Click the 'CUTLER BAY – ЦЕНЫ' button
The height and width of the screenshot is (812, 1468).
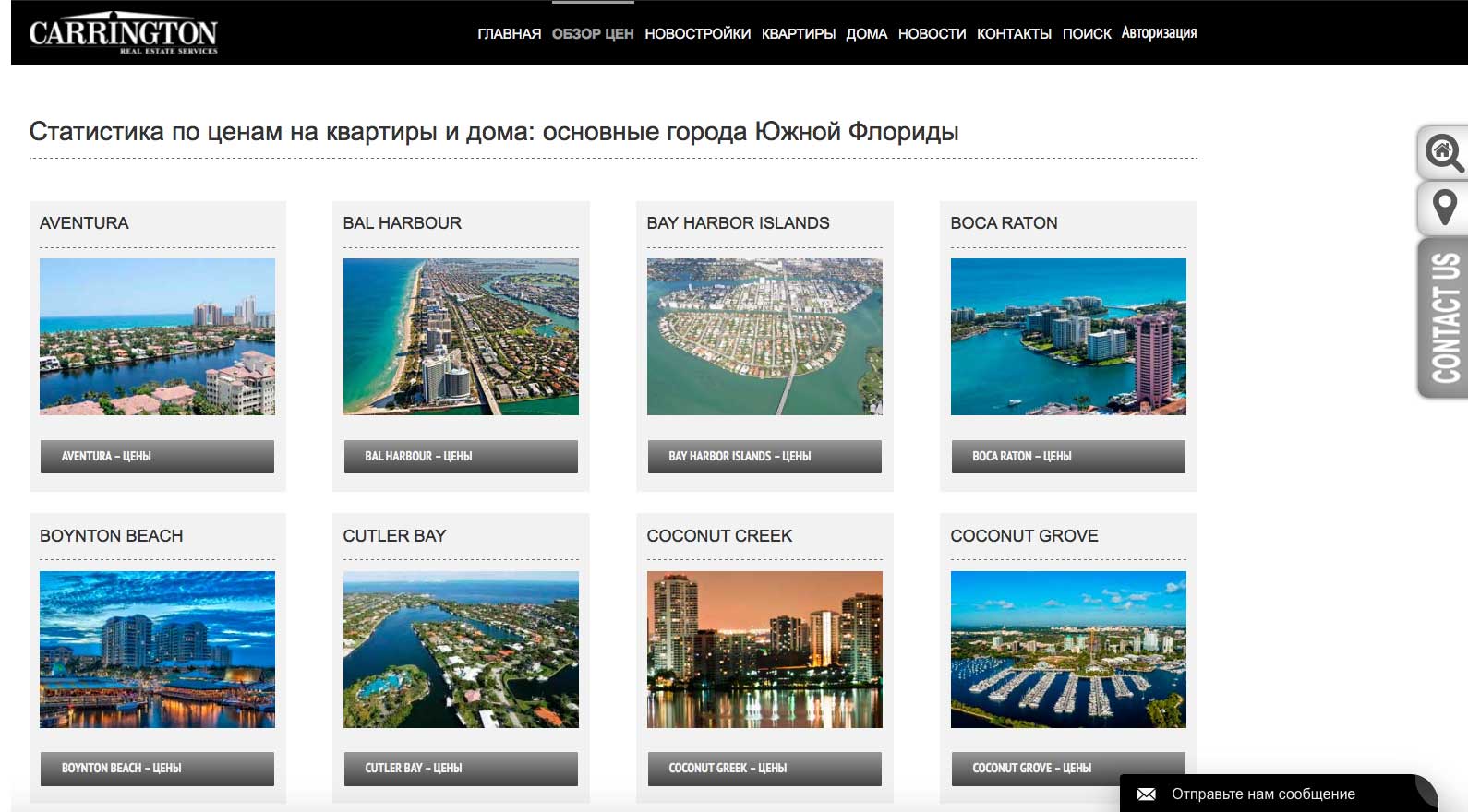[x=461, y=769]
